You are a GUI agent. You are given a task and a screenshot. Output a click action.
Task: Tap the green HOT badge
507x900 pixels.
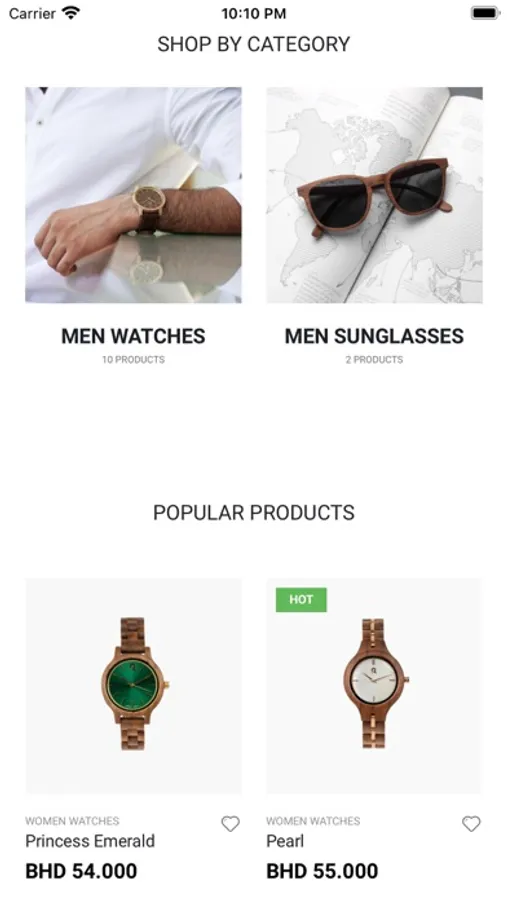pos(301,599)
